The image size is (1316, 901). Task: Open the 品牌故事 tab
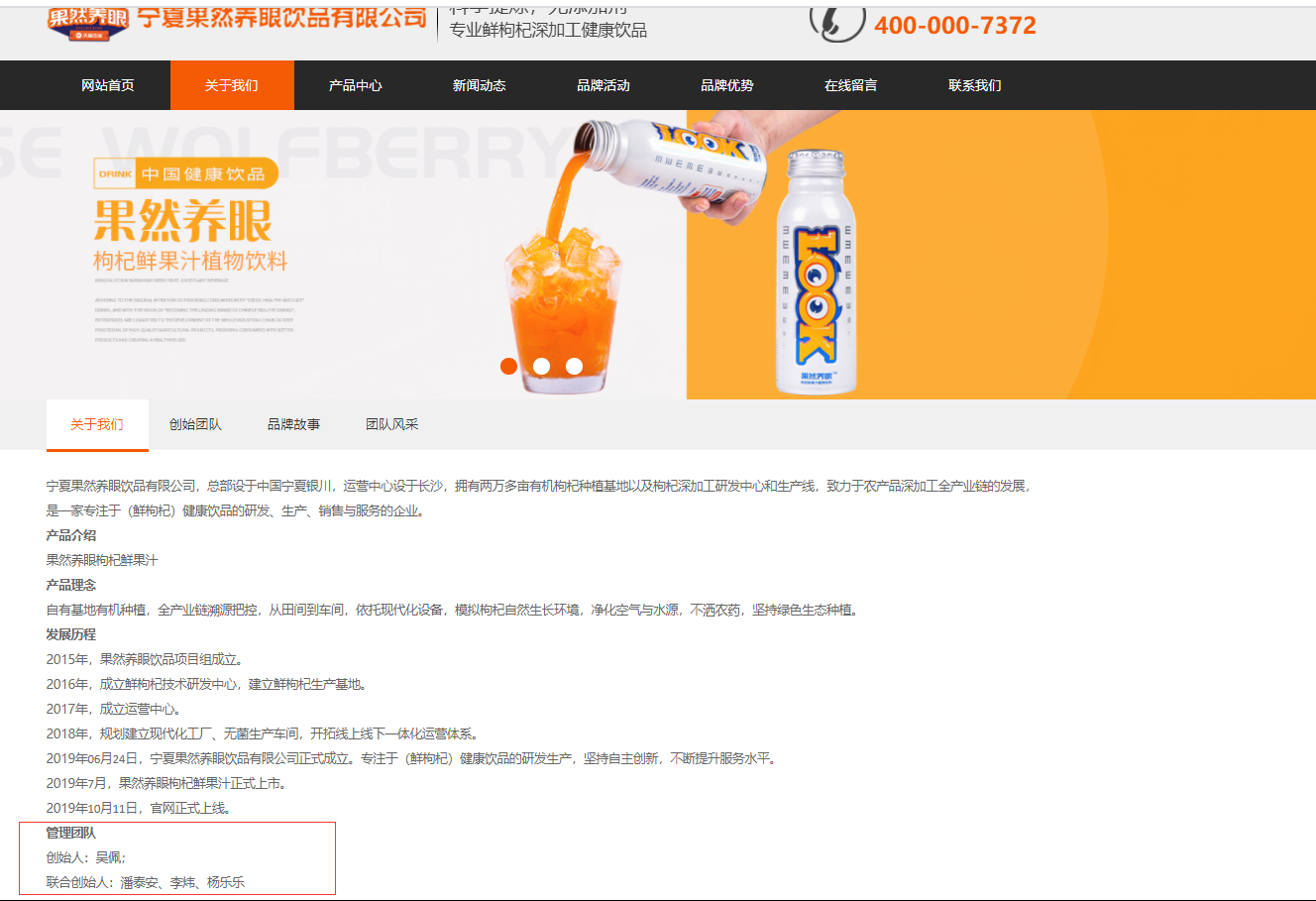pos(293,424)
